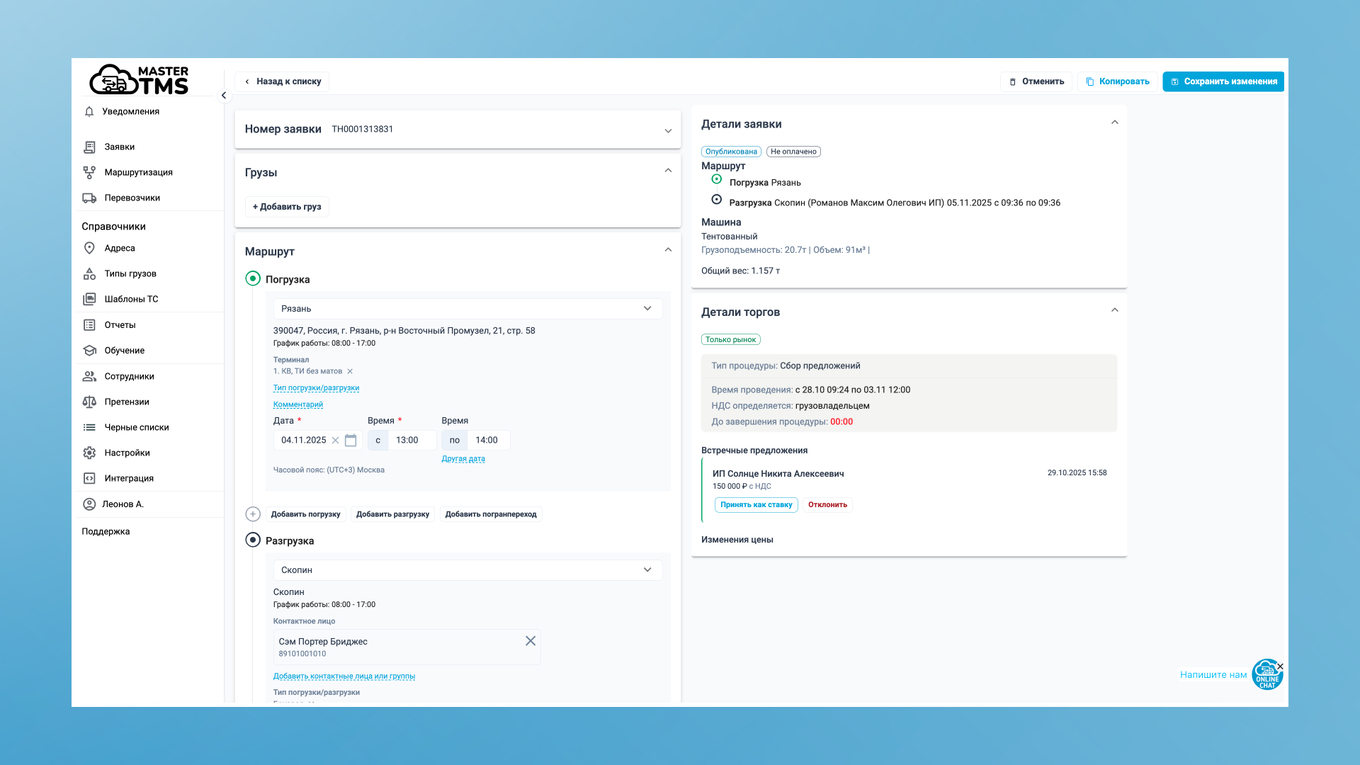Remove contact Сэм Портер Бриджес with X icon
Viewport: 1360px width, 765px height.
531,641
